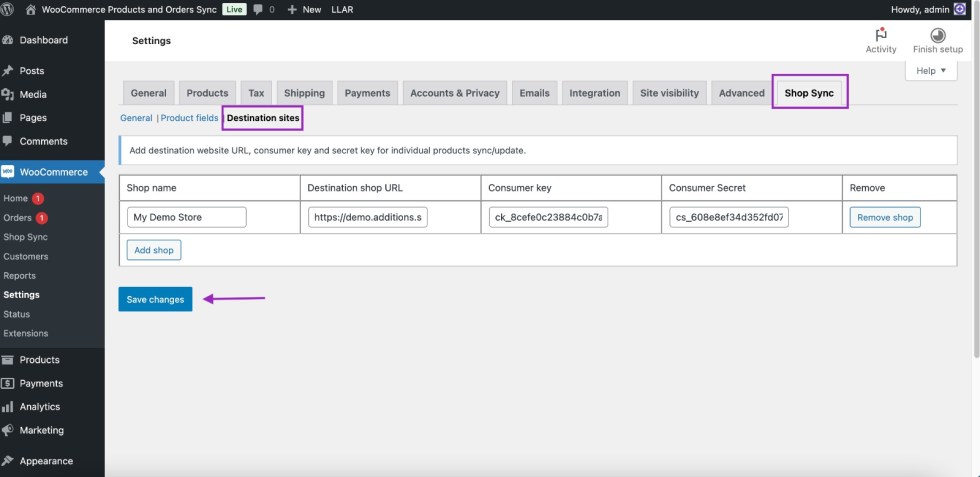The width and height of the screenshot is (980, 477).
Task: Click the Shop name input field
Action: click(187, 217)
